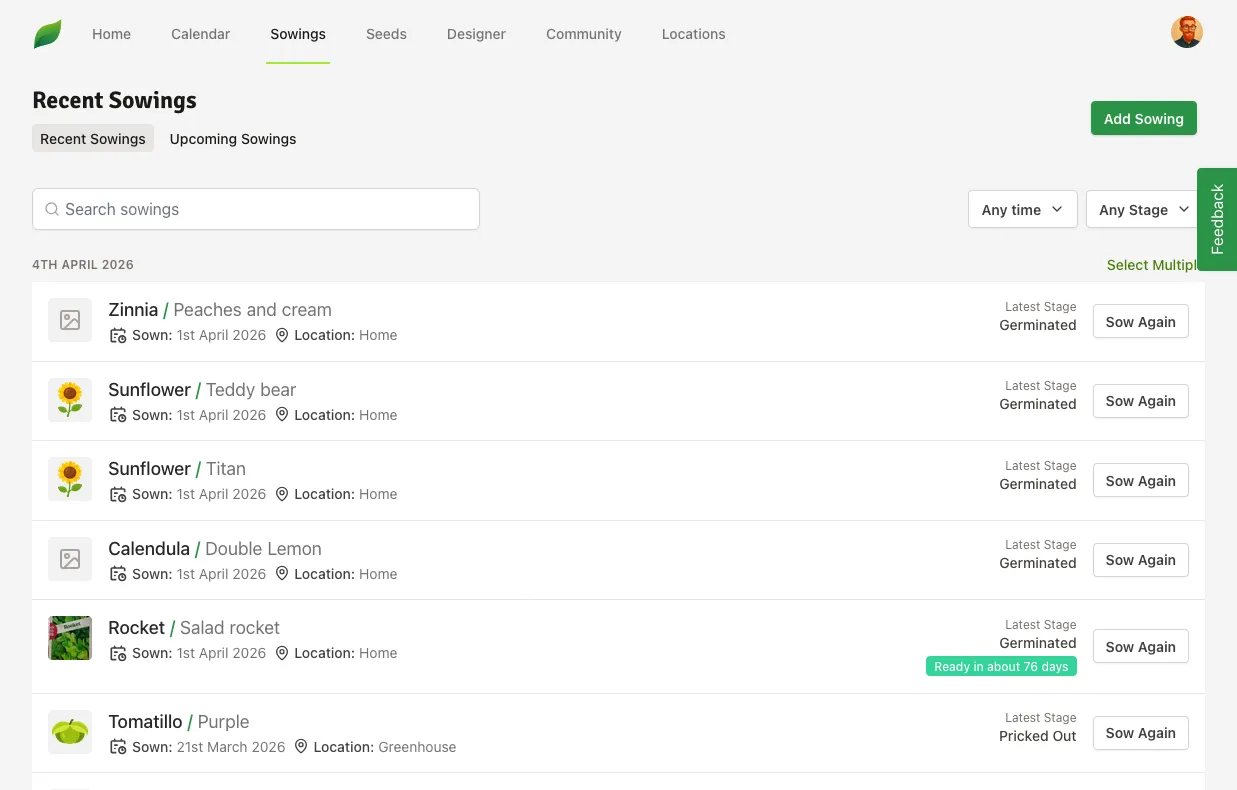Click the image placeholder icon for Calendula

point(69,559)
